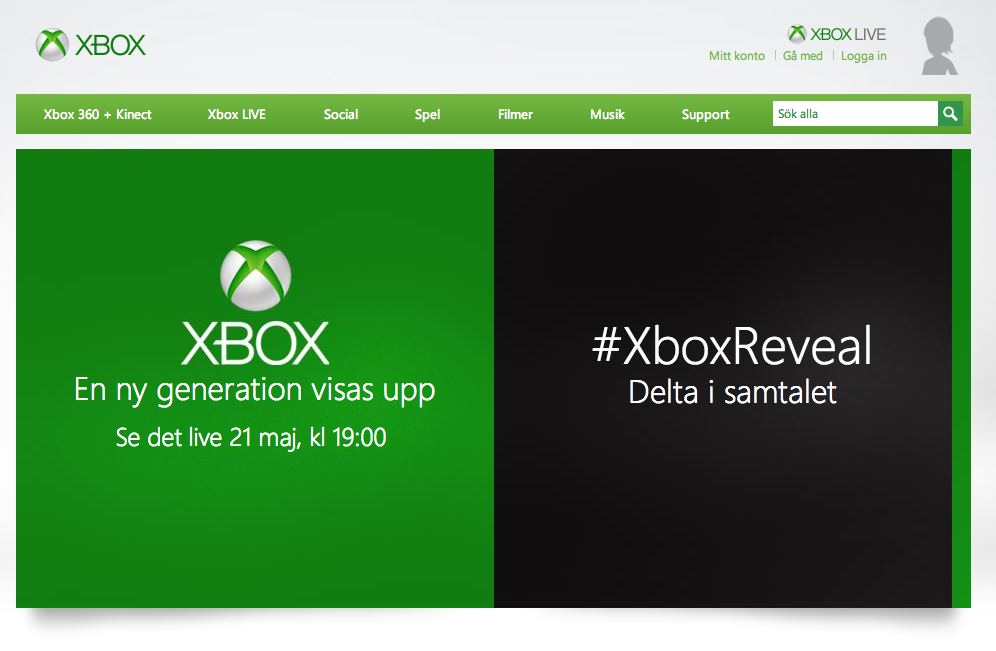The image size is (996, 651).
Task: Go to the Social section
Action: pos(341,114)
